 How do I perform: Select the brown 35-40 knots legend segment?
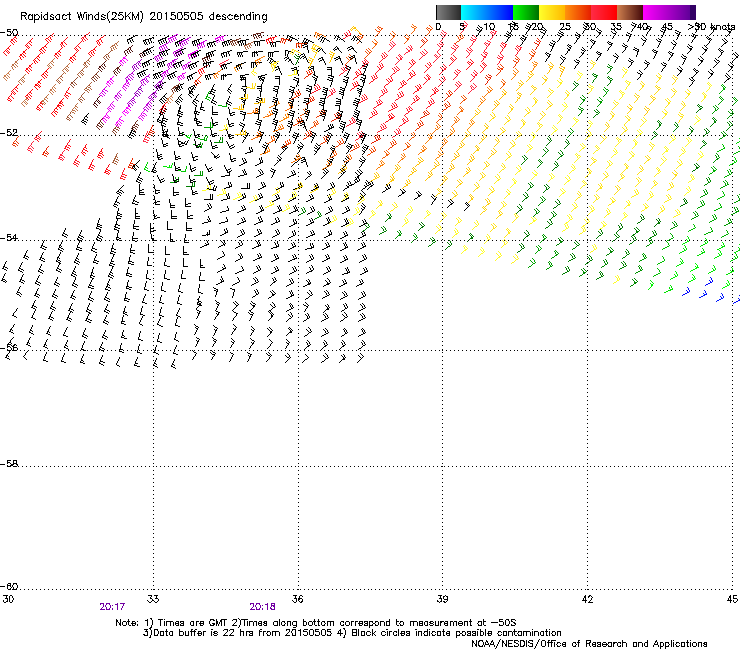click(630, 12)
